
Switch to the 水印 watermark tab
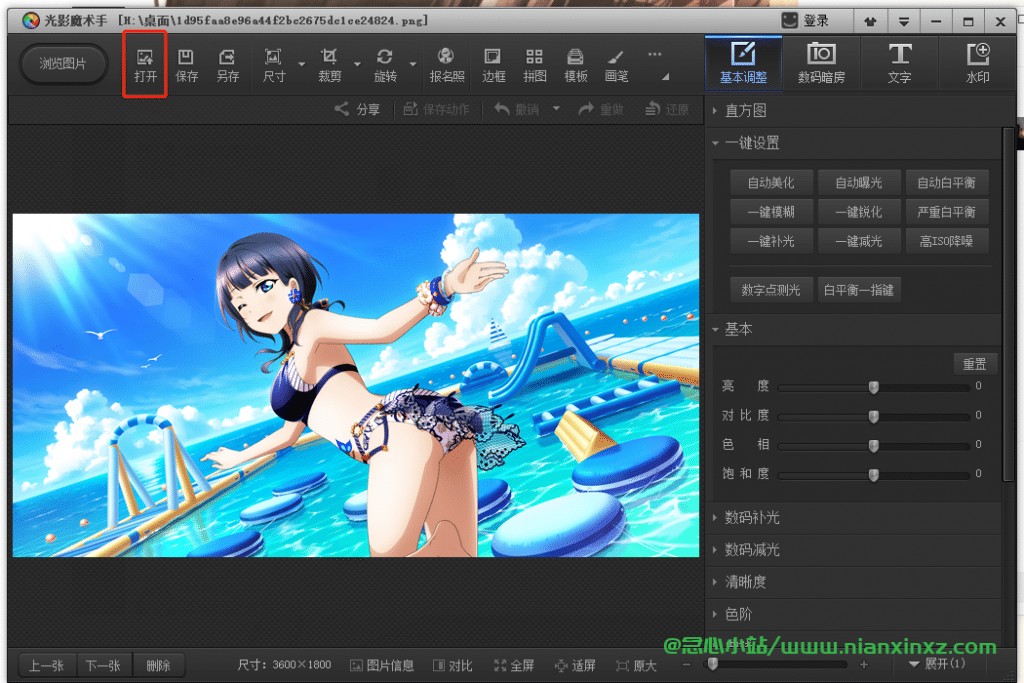click(978, 63)
